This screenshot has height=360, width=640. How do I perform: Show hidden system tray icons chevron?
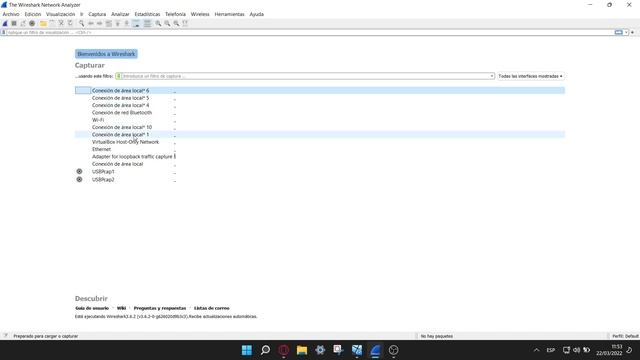pyautogui.click(x=536, y=350)
